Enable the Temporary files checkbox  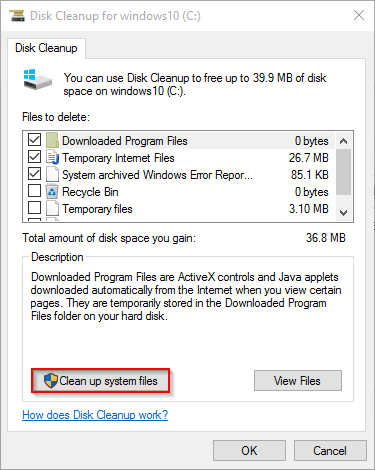(x=34, y=208)
